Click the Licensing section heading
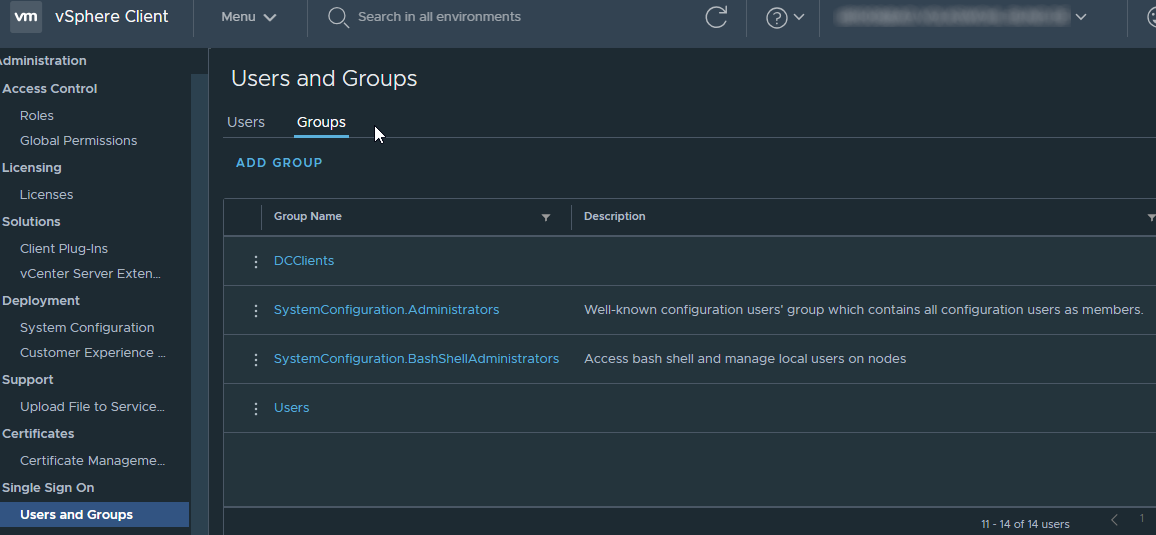The height and width of the screenshot is (535, 1156). click(x=32, y=167)
